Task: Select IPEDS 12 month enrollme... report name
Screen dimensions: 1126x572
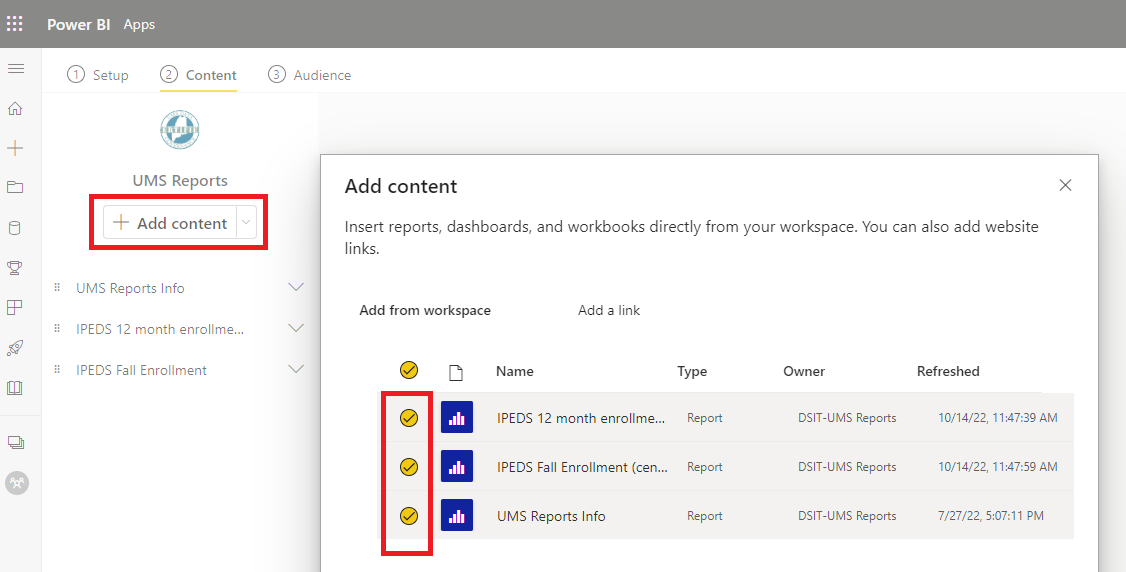Action: pyautogui.click(x=581, y=418)
